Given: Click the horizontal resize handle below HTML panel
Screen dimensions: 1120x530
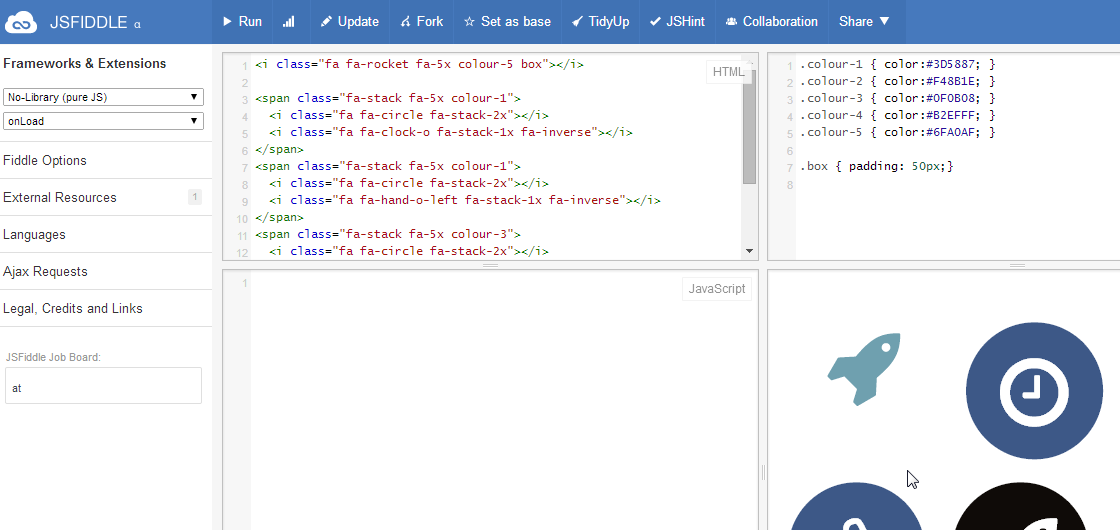Looking at the screenshot, I should click(490, 265).
